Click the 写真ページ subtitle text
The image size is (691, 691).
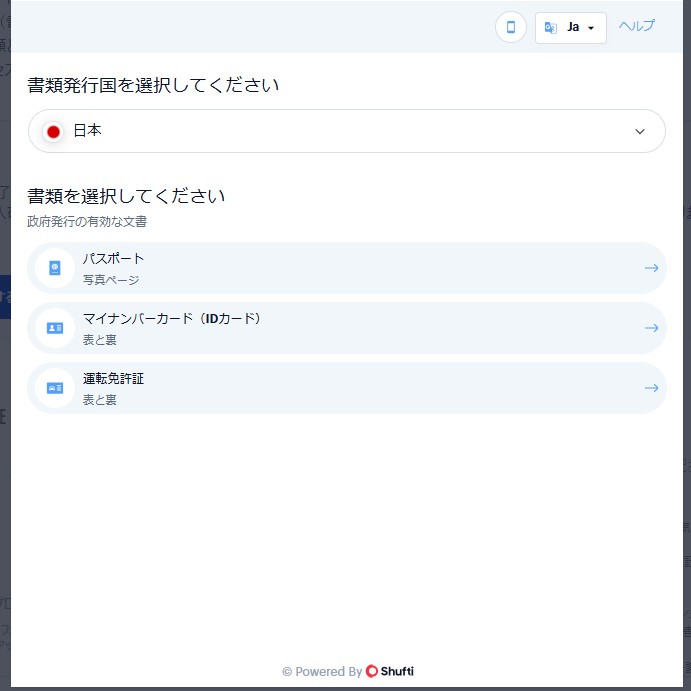click(111, 280)
